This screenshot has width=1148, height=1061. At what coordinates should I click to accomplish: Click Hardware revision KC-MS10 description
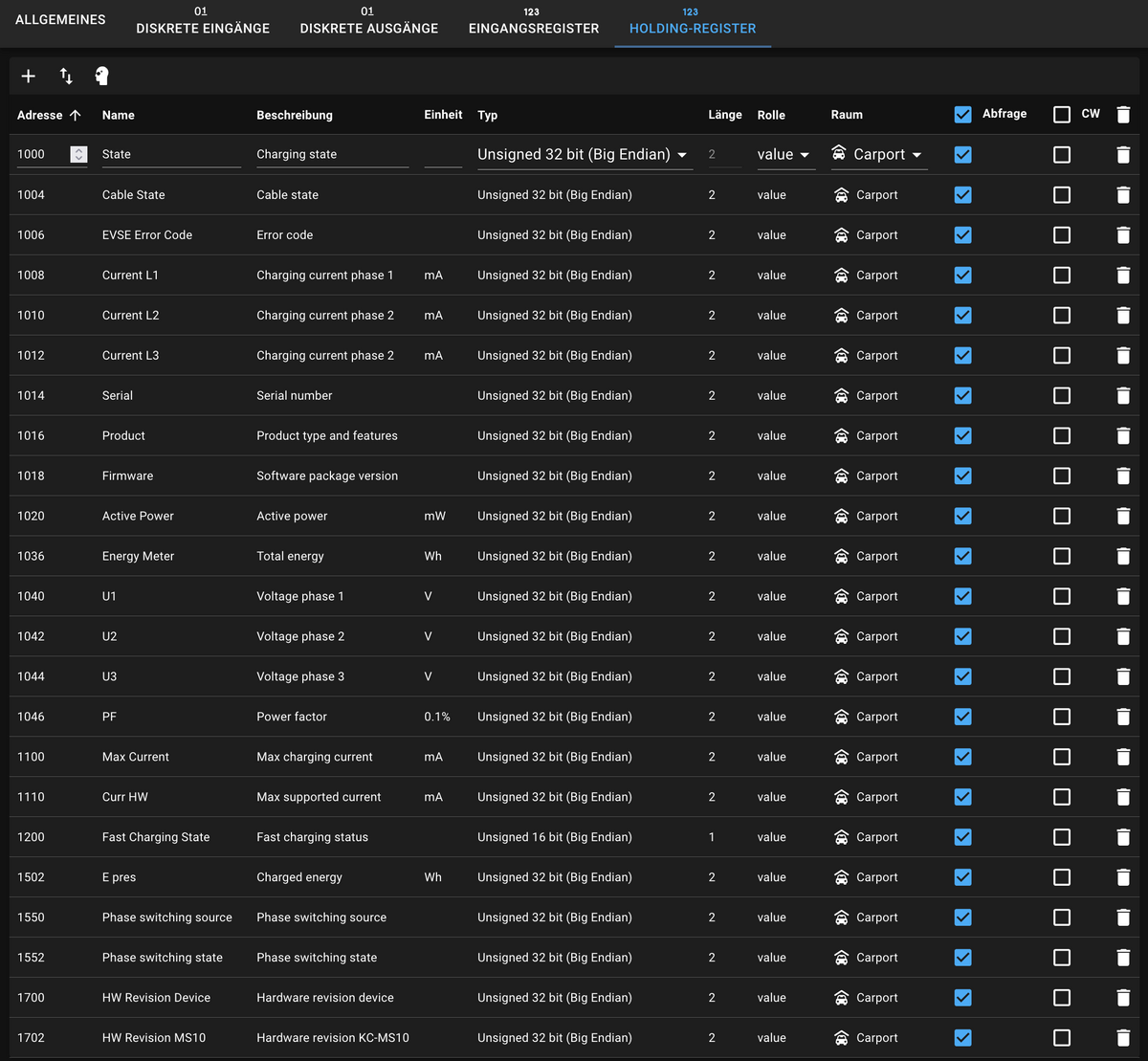[x=333, y=1038]
